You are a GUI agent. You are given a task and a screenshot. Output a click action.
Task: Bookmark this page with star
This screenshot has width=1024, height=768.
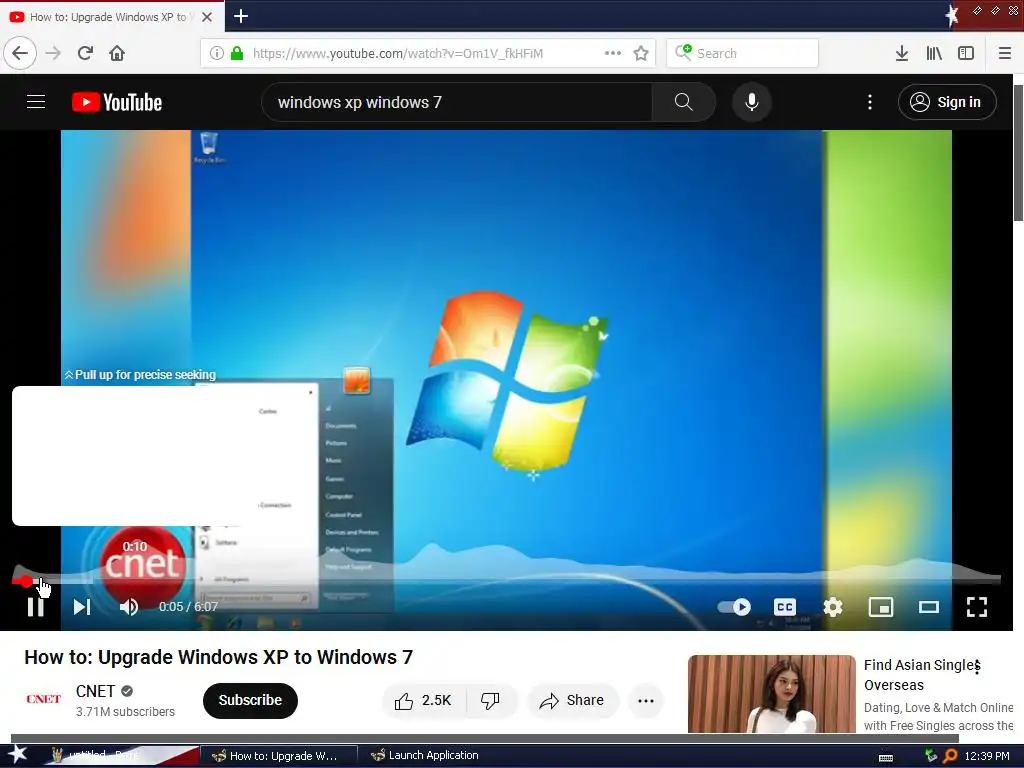pos(641,53)
